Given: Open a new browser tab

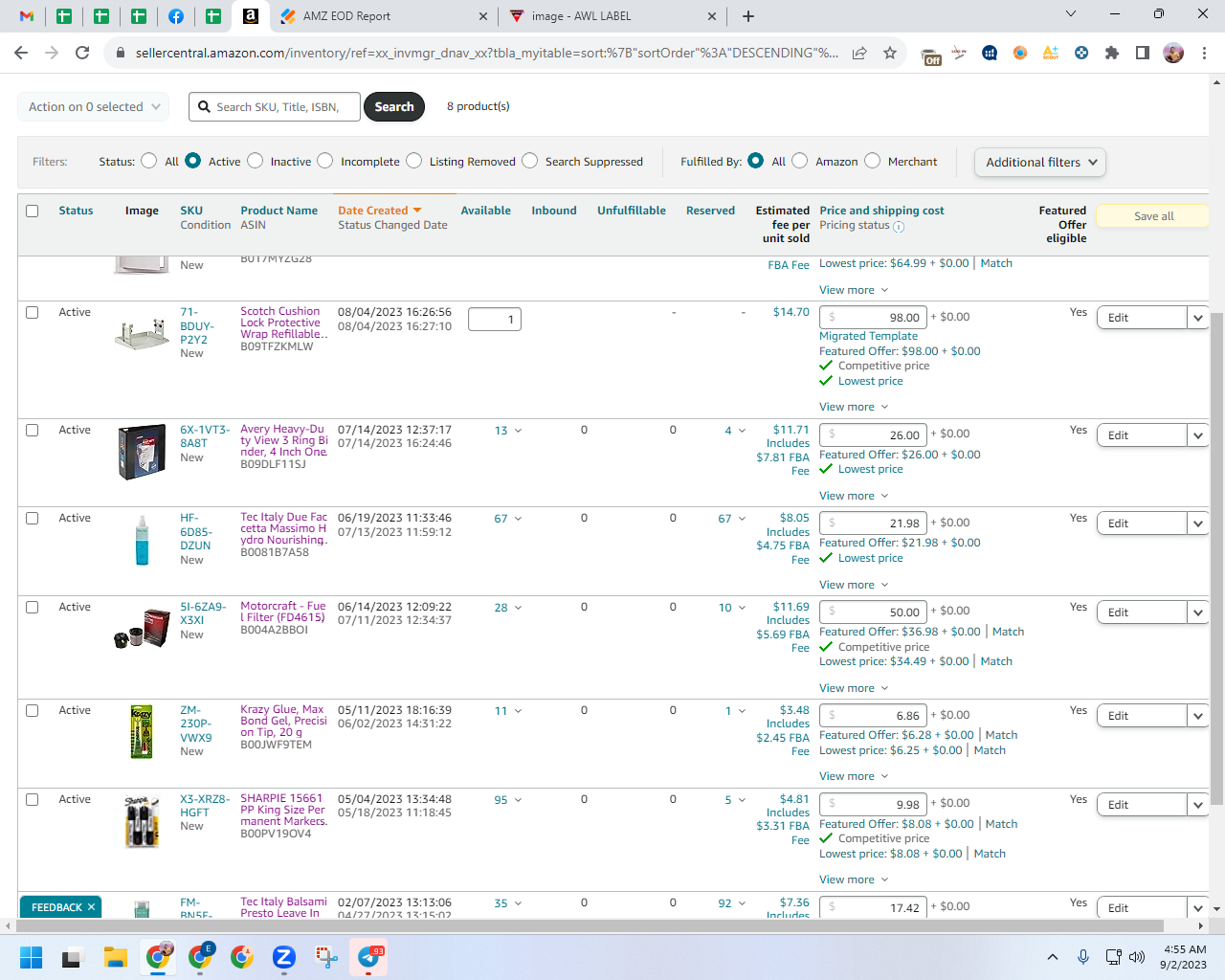Looking at the screenshot, I should (x=748, y=16).
